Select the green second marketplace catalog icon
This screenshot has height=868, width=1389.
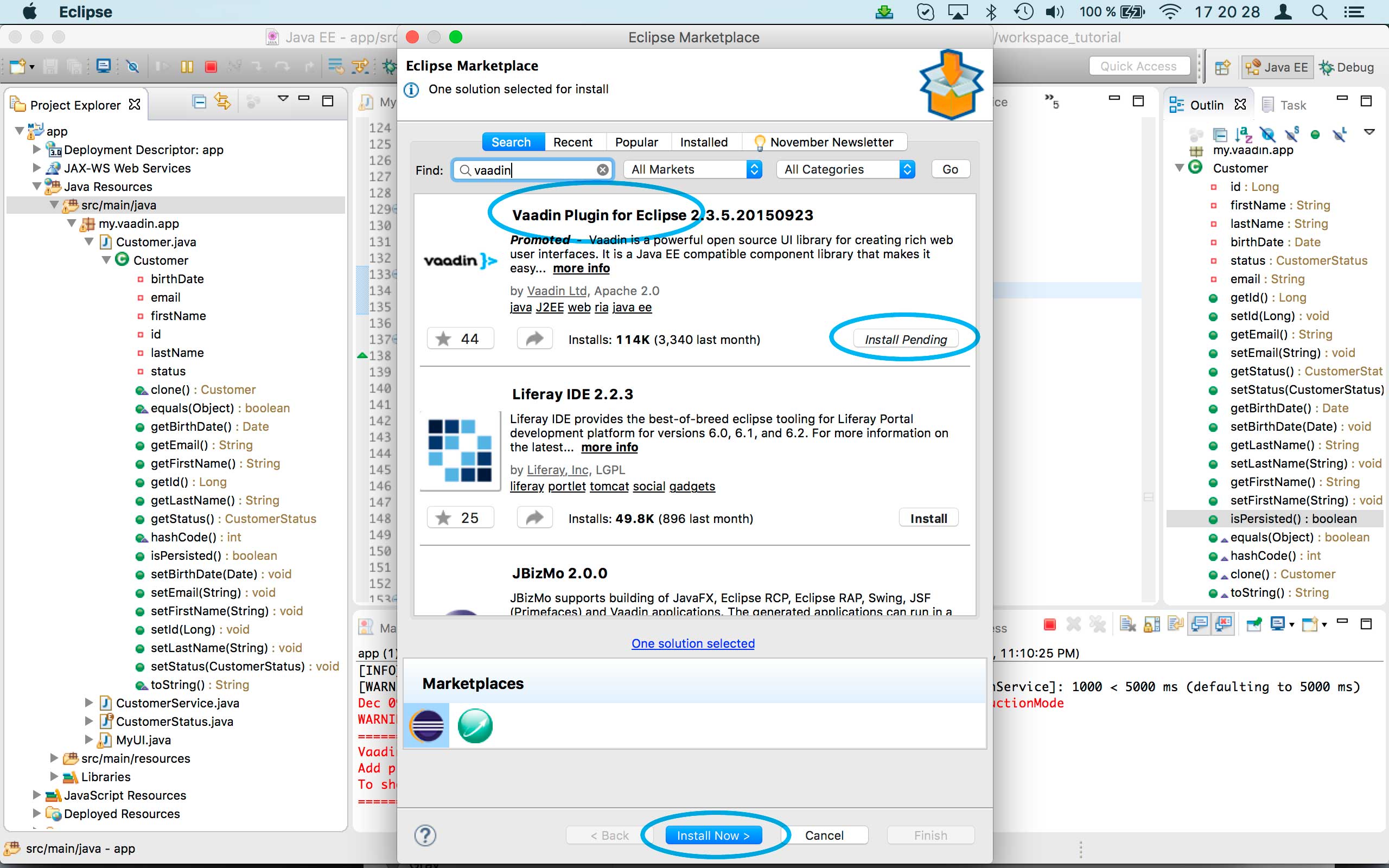coord(475,726)
